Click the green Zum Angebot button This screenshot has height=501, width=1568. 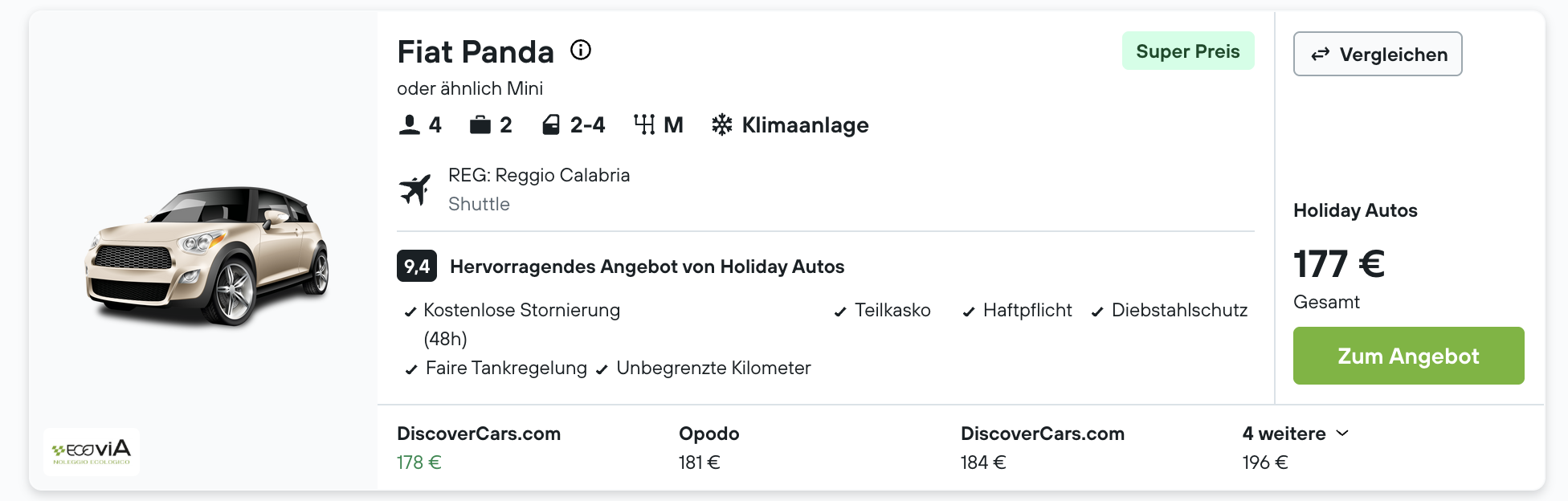(x=1408, y=356)
